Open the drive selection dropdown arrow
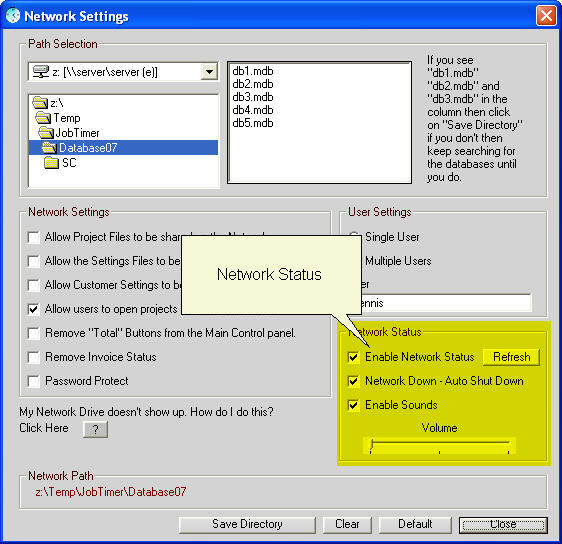 pos(209,72)
